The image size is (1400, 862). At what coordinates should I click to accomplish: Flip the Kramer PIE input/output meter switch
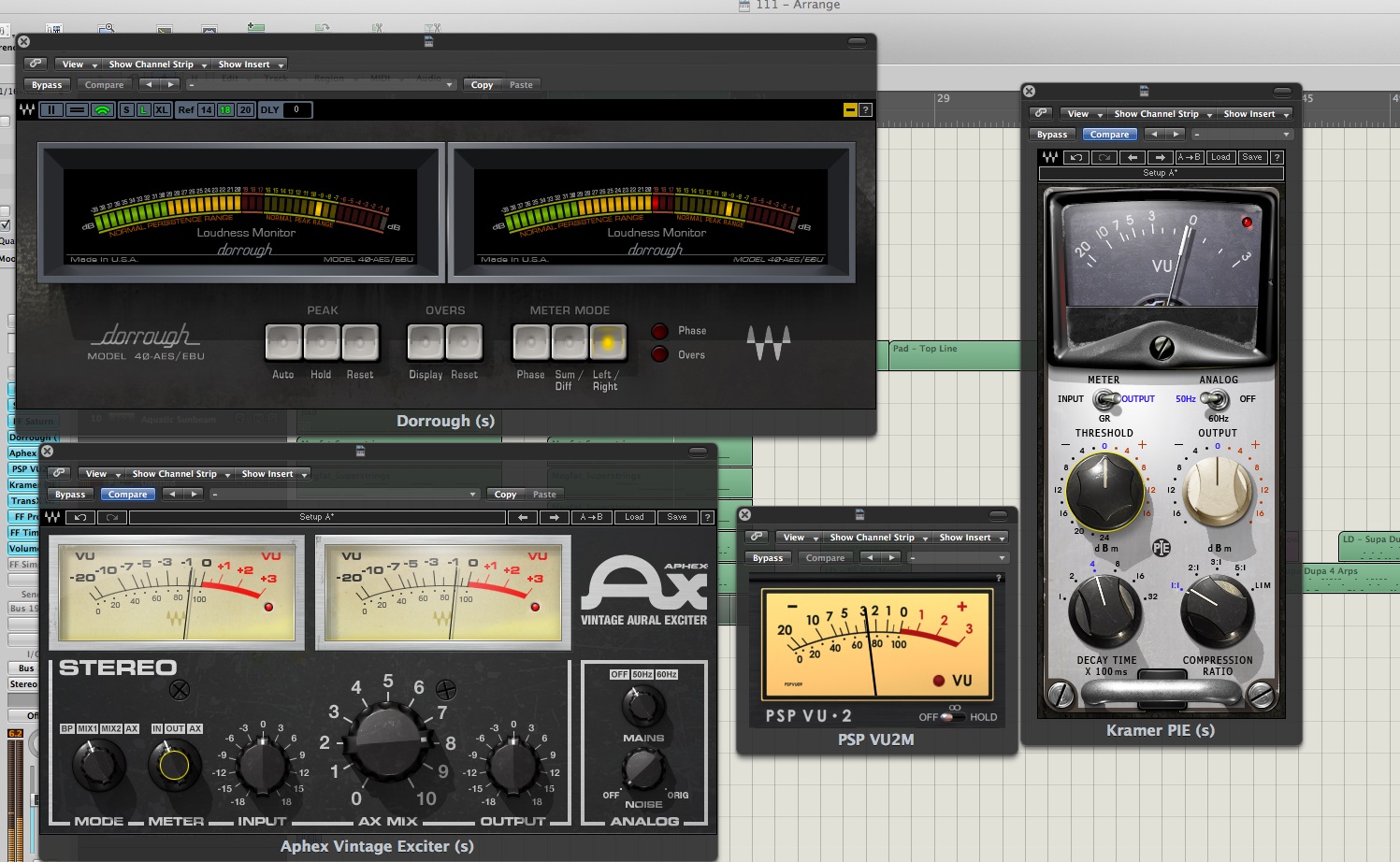click(x=1106, y=400)
